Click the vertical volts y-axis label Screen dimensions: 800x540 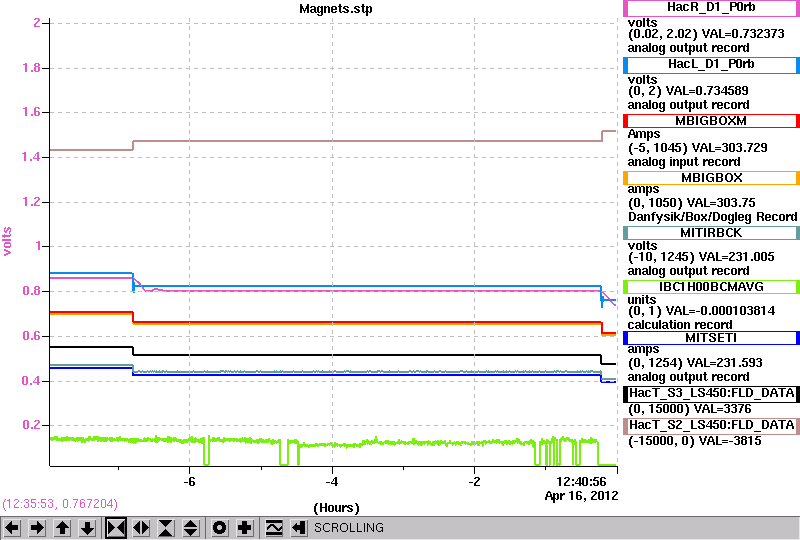coord(7,241)
